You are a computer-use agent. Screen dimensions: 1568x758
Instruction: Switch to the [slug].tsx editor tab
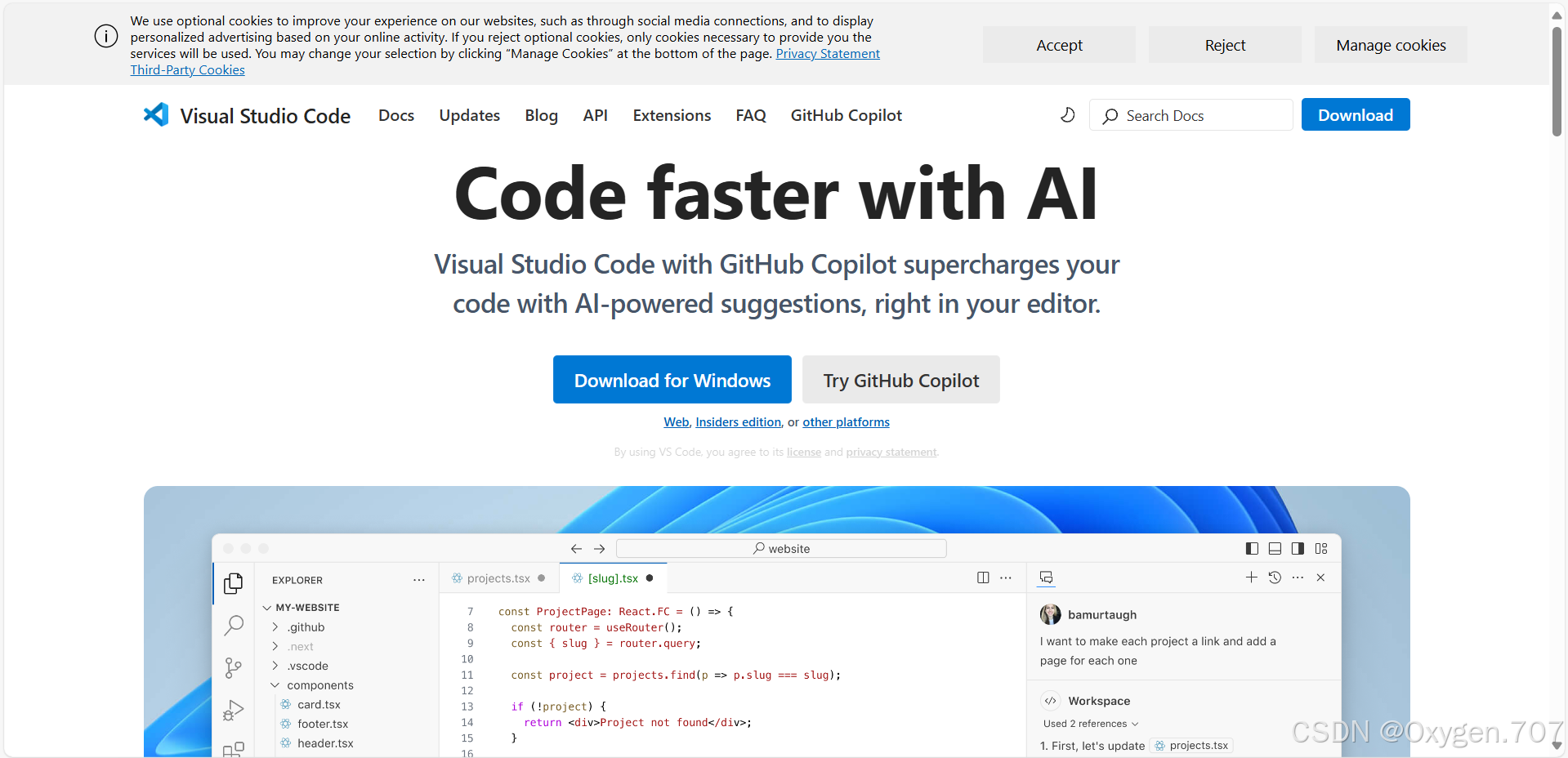614,578
